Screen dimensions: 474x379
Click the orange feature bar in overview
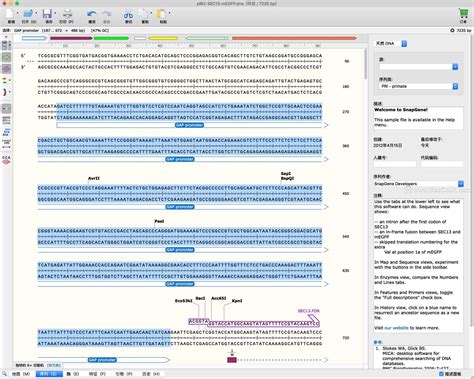pos(294,38)
